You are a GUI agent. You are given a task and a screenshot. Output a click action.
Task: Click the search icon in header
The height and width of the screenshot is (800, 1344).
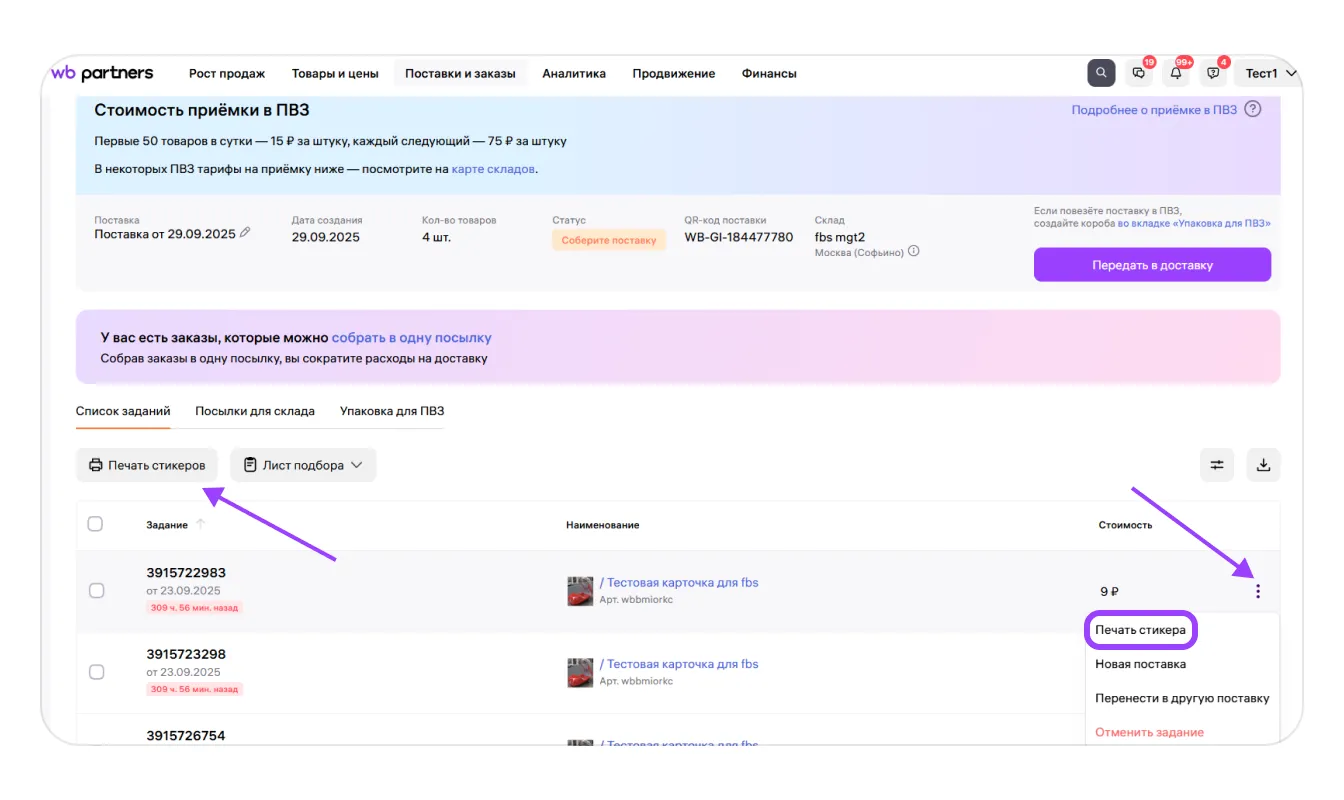pyautogui.click(x=1101, y=73)
